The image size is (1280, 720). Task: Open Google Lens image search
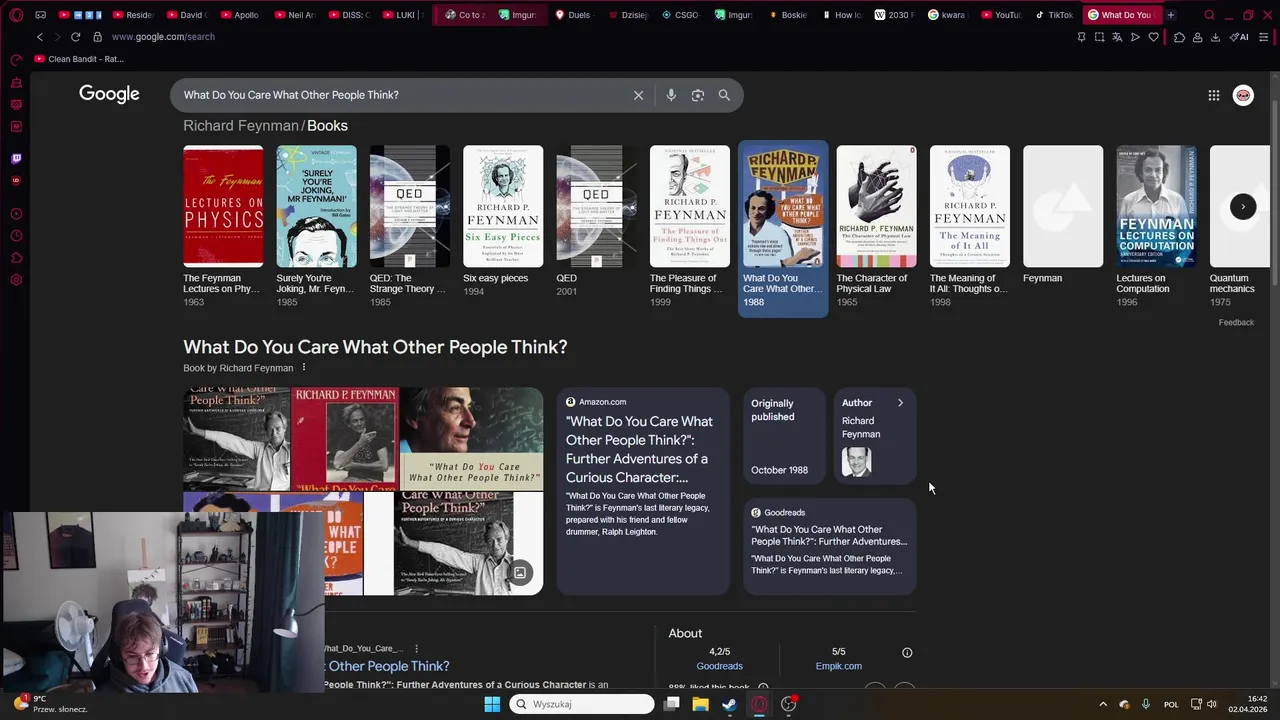698,95
